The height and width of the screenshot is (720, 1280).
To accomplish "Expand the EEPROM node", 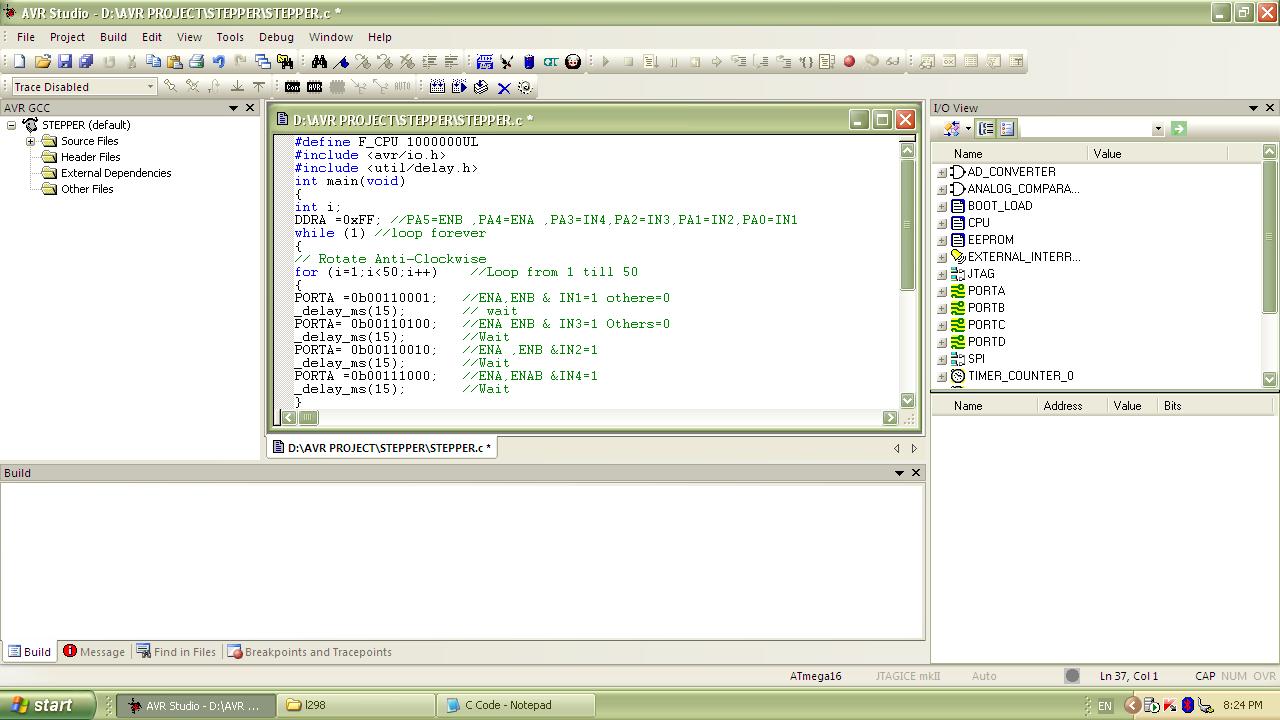I will (x=941, y=240).
